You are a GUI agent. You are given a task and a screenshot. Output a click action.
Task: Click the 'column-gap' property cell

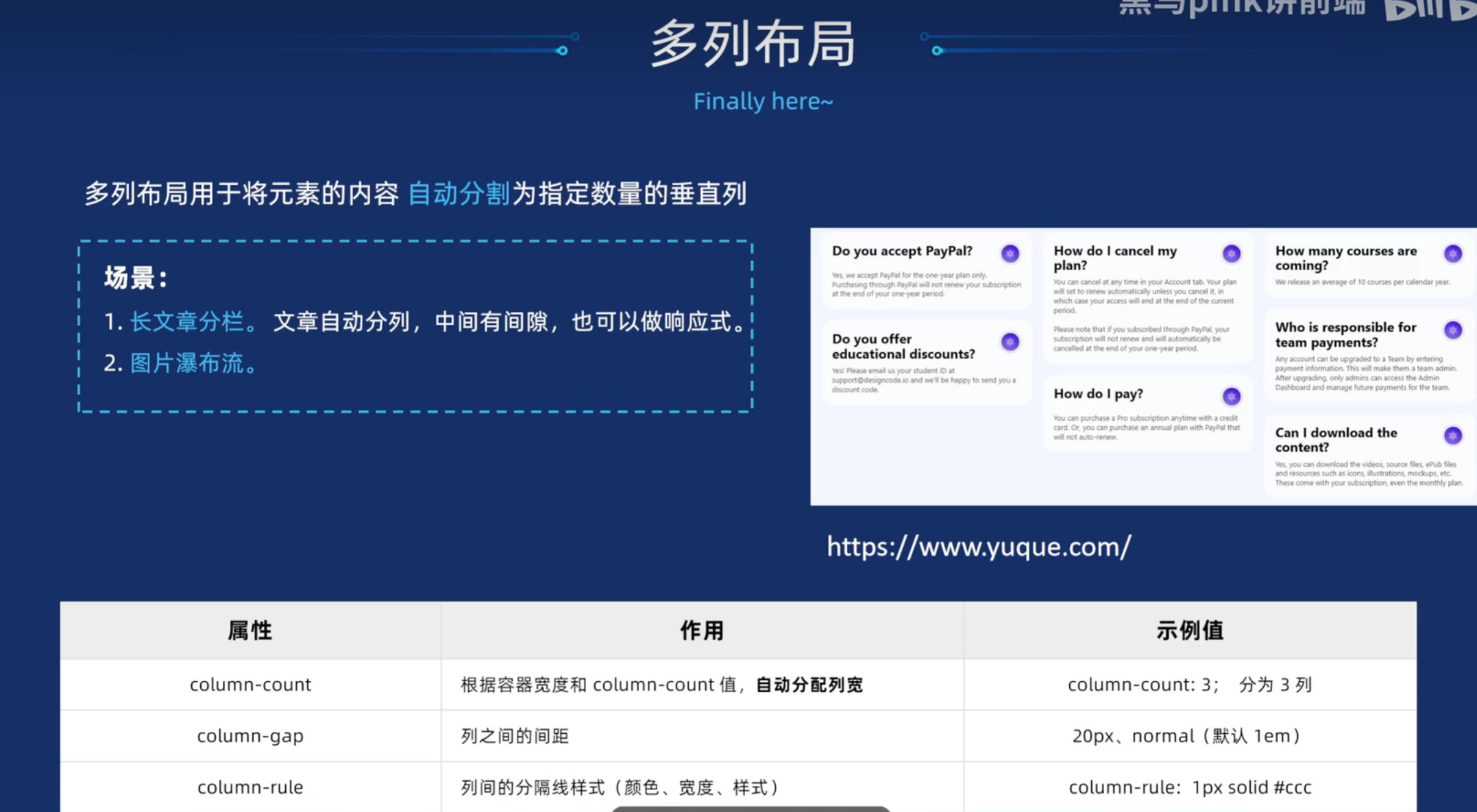(250, 736)
